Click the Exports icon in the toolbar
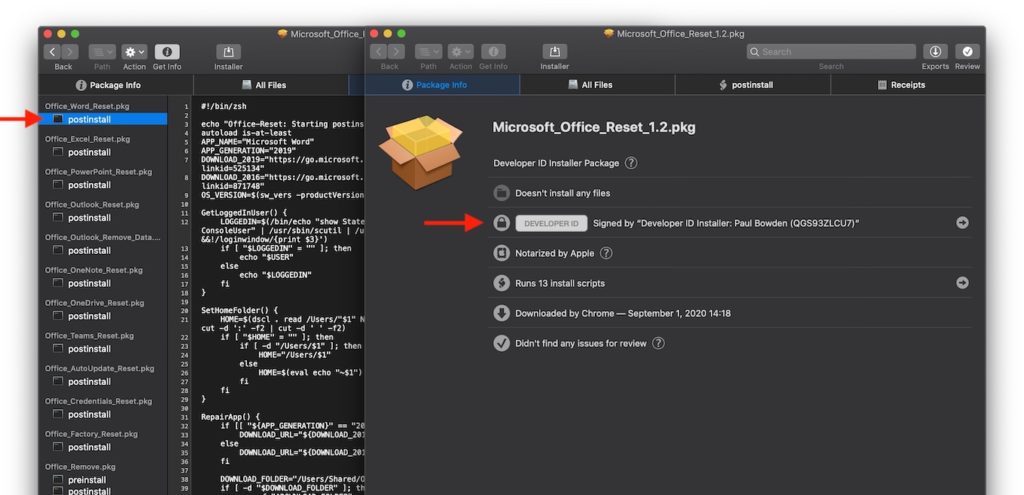This screenshot has height=495, width=1024. coord(935,52)
